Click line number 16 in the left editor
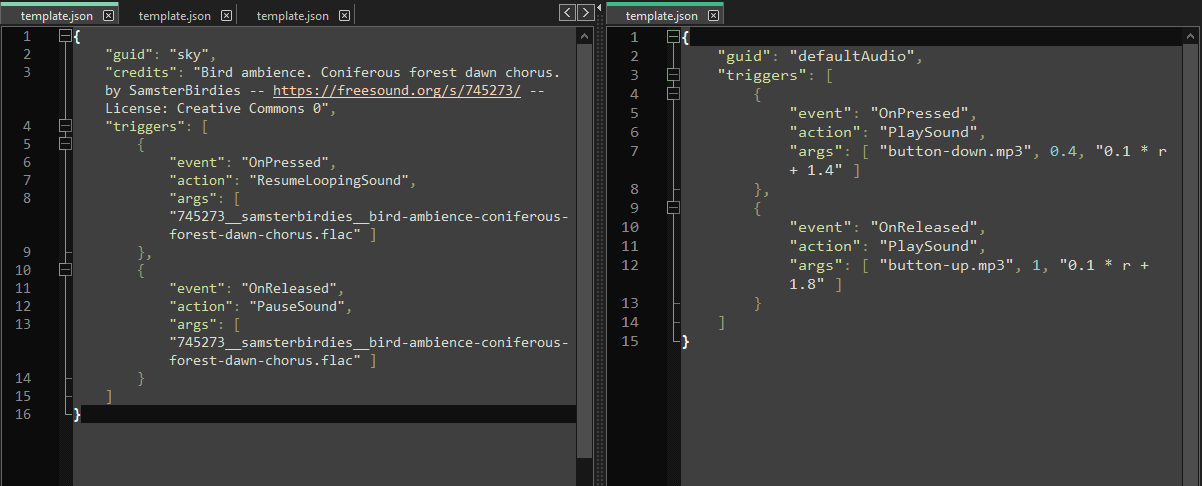 tap(26, 414)
